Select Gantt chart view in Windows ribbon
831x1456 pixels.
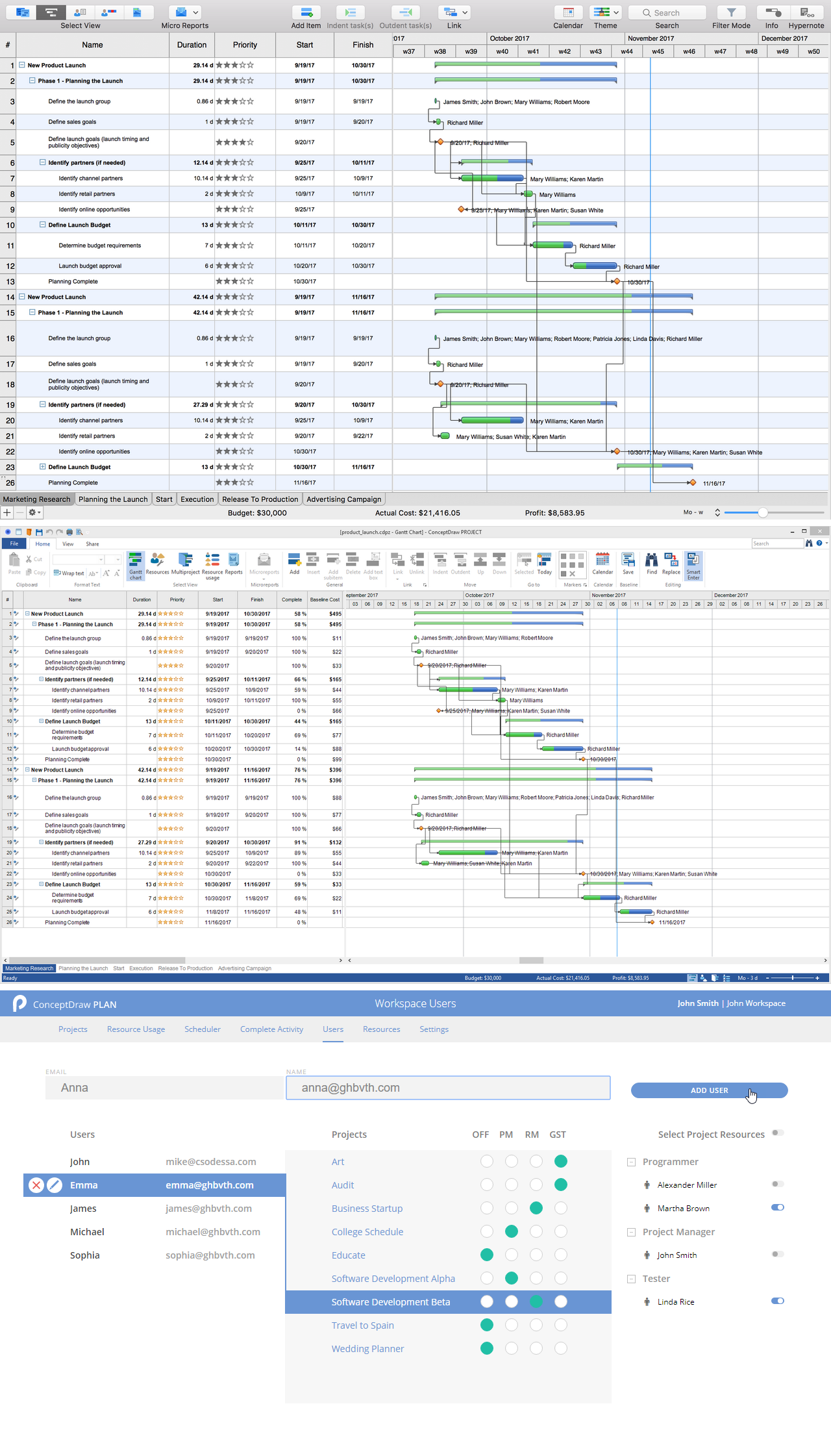pos(136,566)
